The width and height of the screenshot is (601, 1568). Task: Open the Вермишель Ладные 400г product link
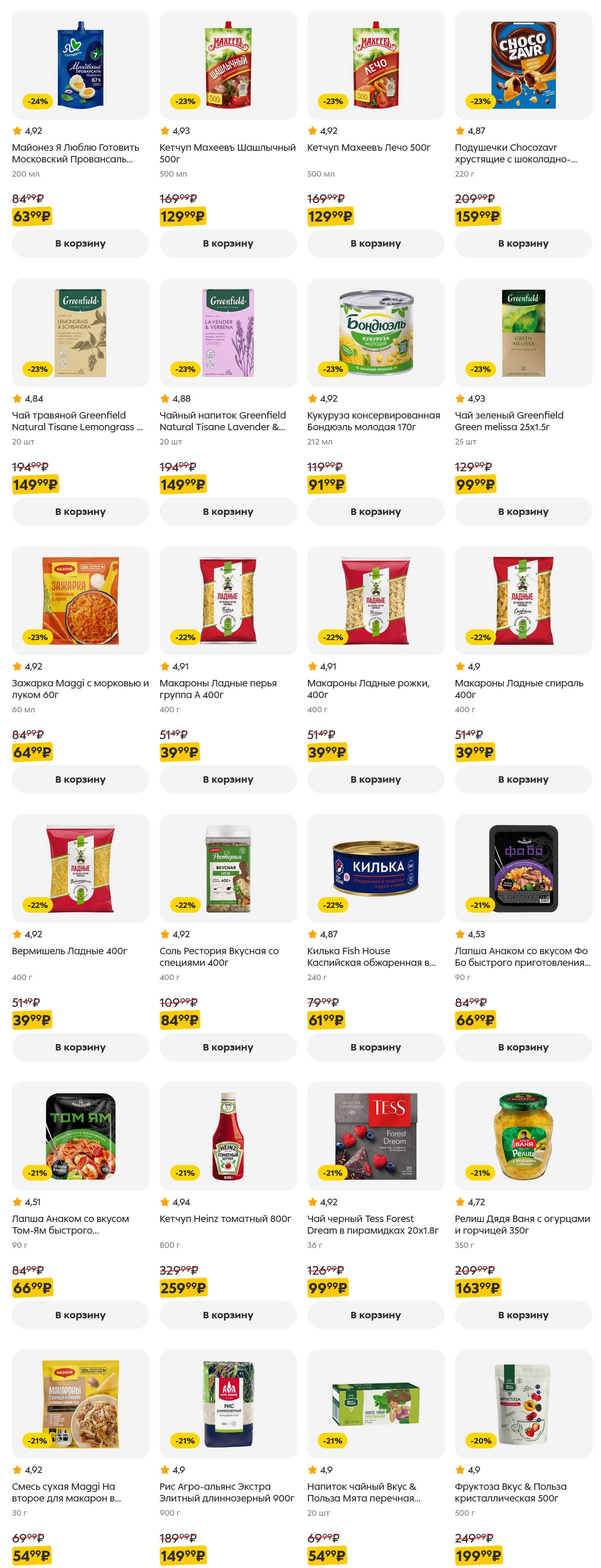[x=70, y=951]
